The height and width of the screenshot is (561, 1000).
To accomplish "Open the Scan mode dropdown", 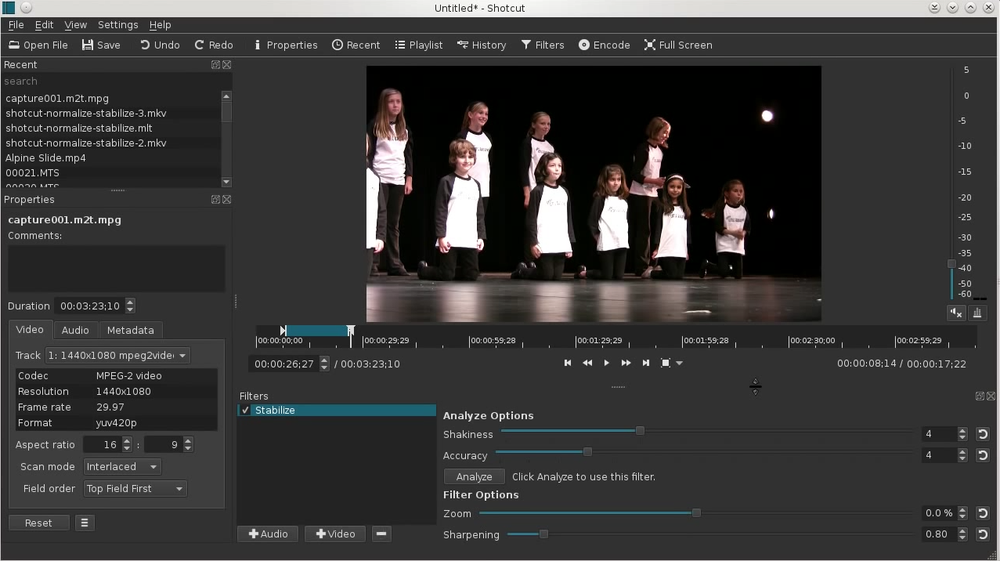I will coord(122,467).
